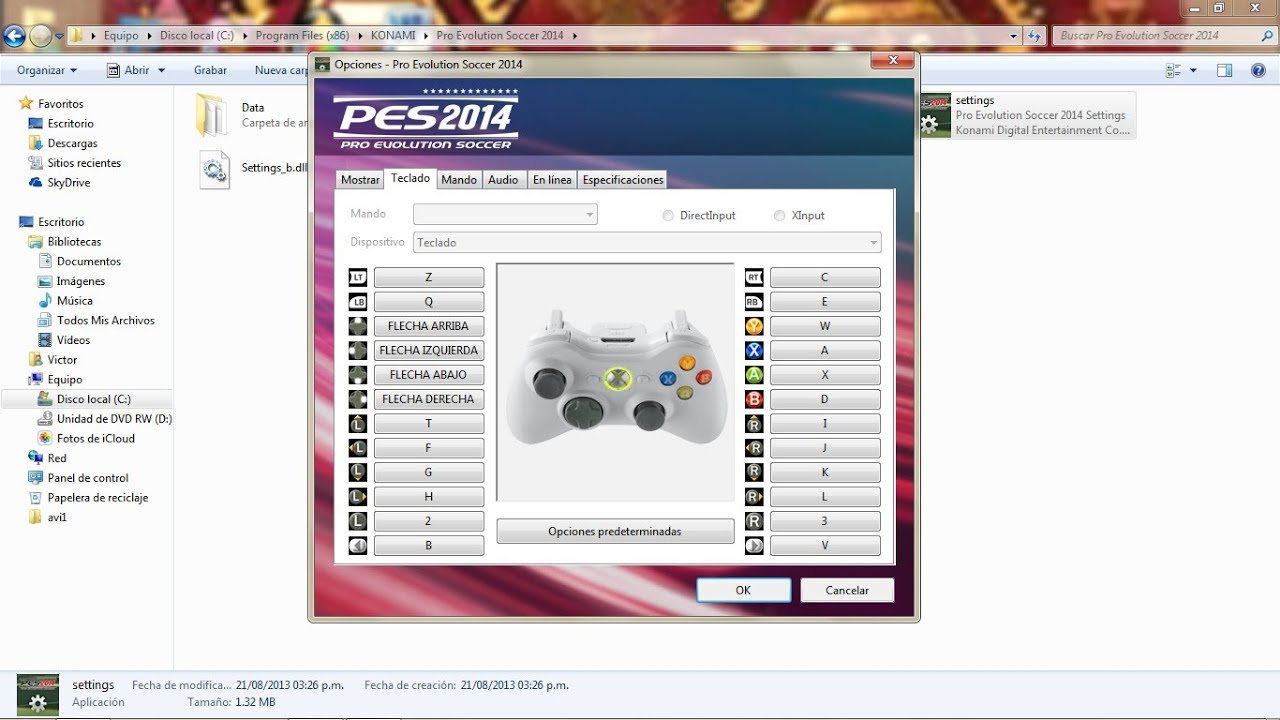Click the right stick icon beside K
Screen dimensions: 1280x720
pyautogui.click(x=754, y=472)
